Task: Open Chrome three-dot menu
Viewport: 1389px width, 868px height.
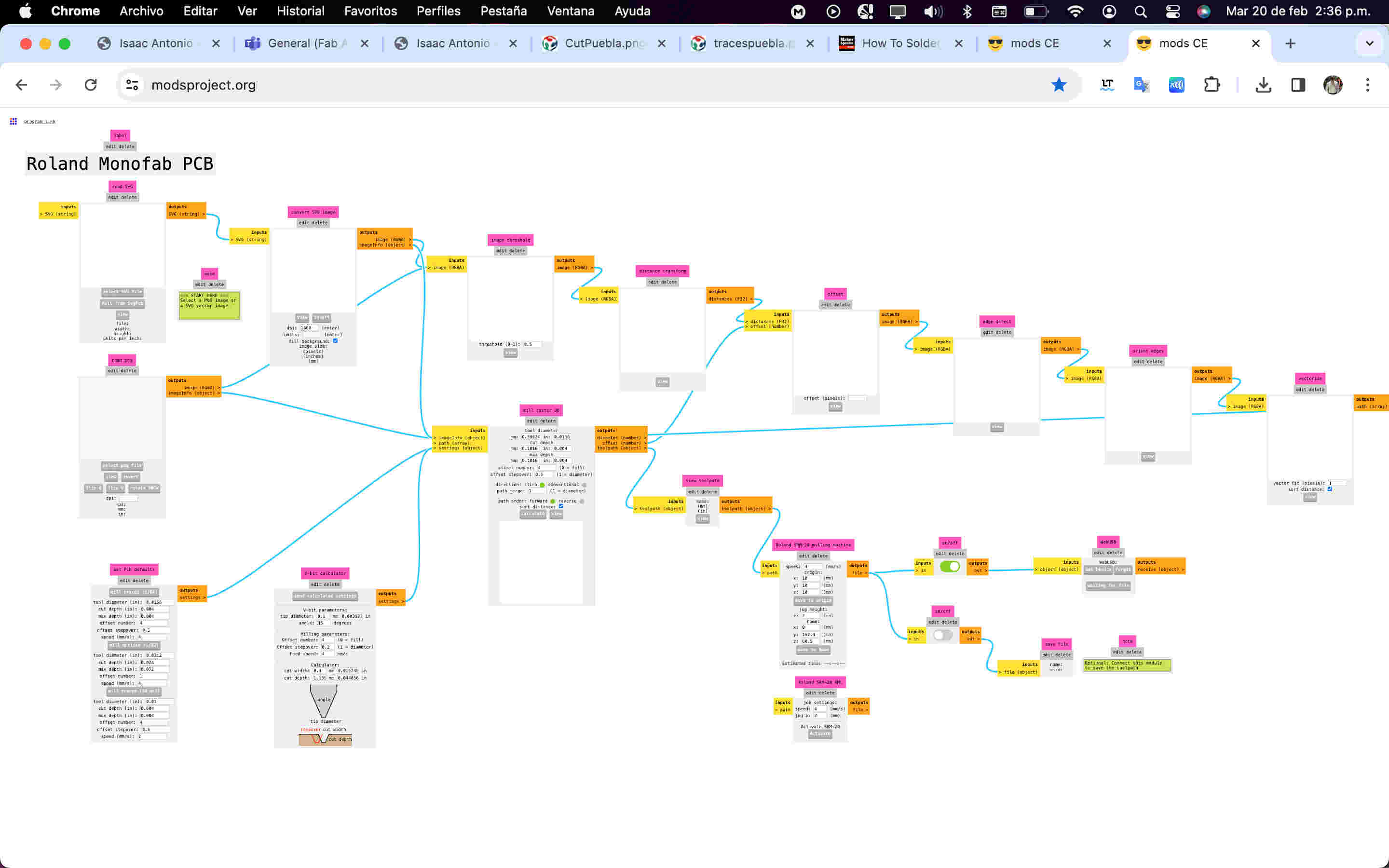Action: 1368,85
